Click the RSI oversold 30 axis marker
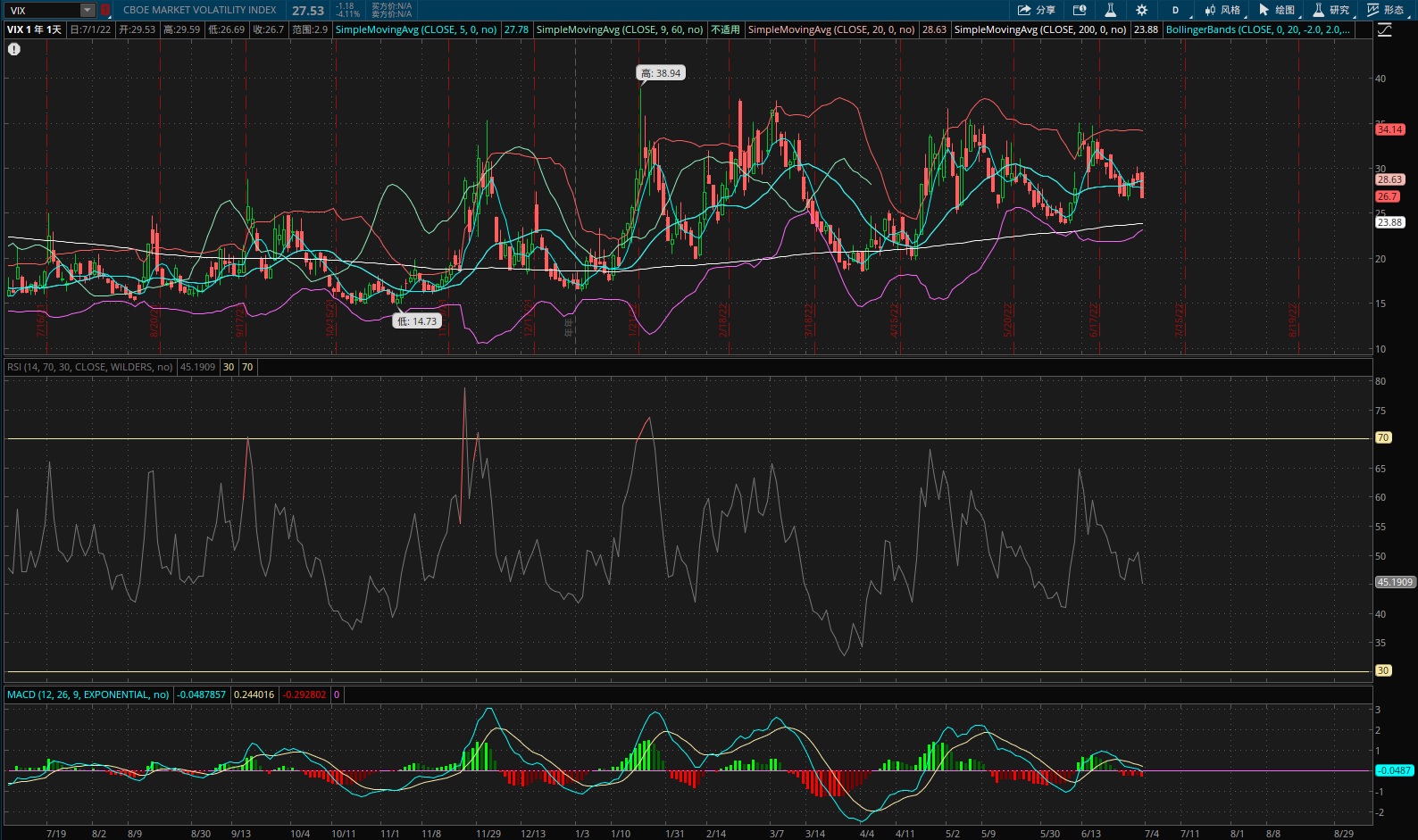The image size is (1418, 840). 1383,670
